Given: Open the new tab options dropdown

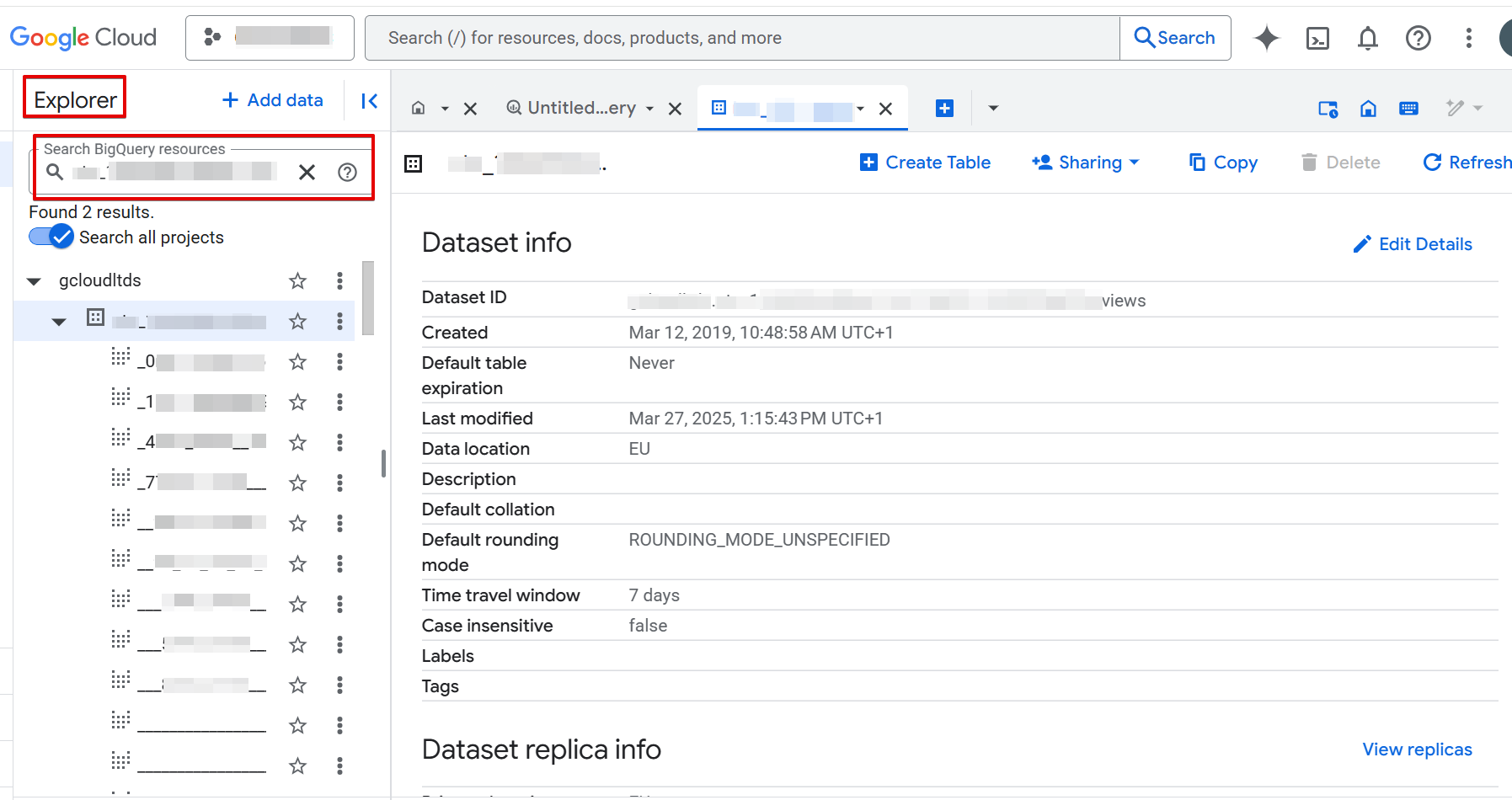Looking at the screenshot, I should (x=993, y=109).
